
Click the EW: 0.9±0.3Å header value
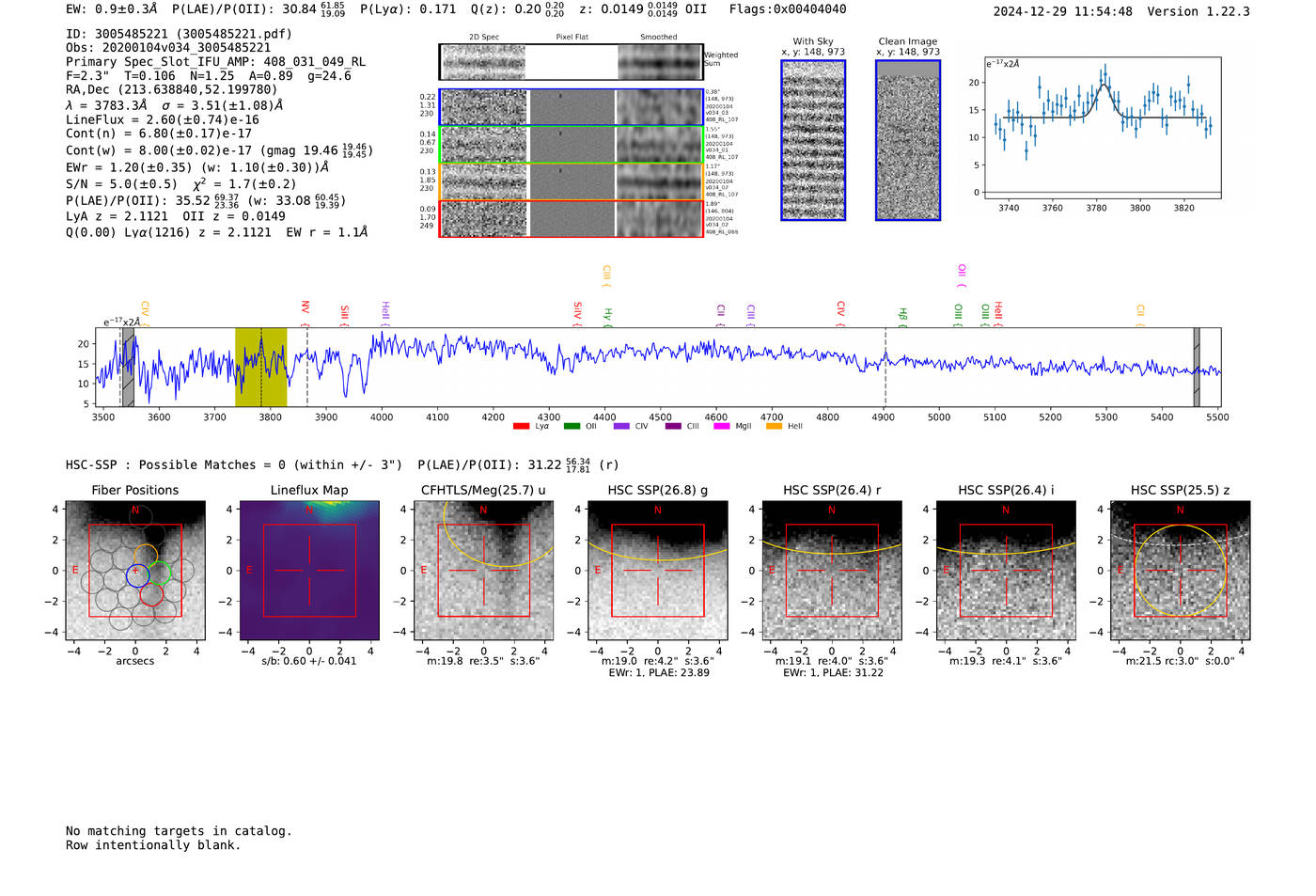pos(112,9)
